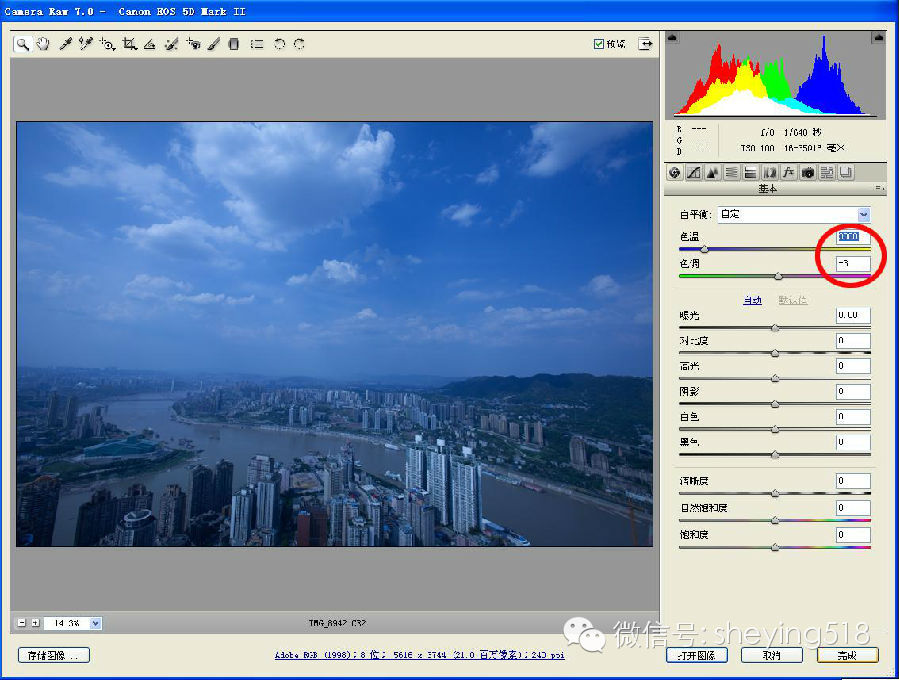Click the Save Image (存储图像) button

point(54,655)
